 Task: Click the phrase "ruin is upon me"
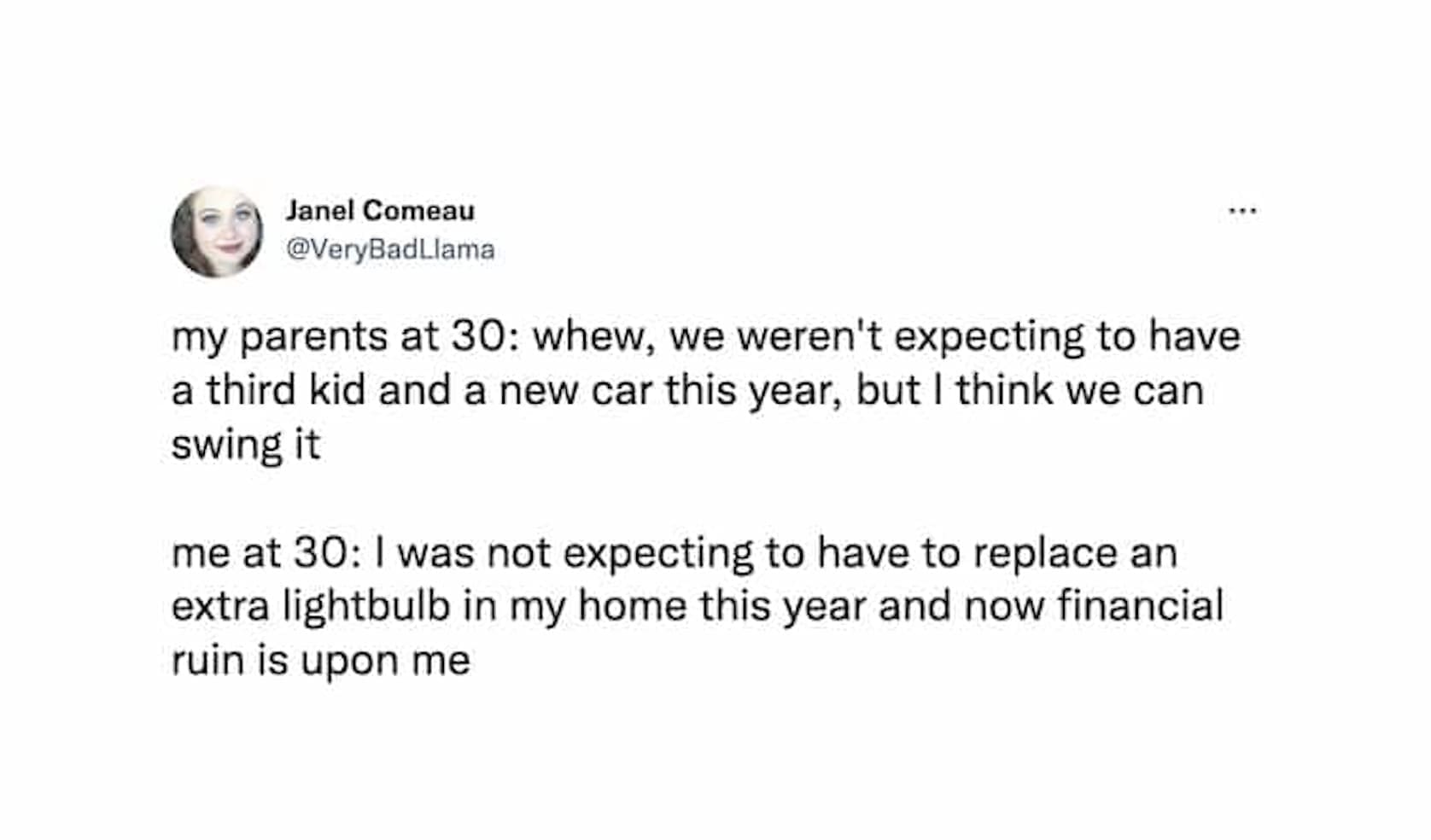[320, 661]
